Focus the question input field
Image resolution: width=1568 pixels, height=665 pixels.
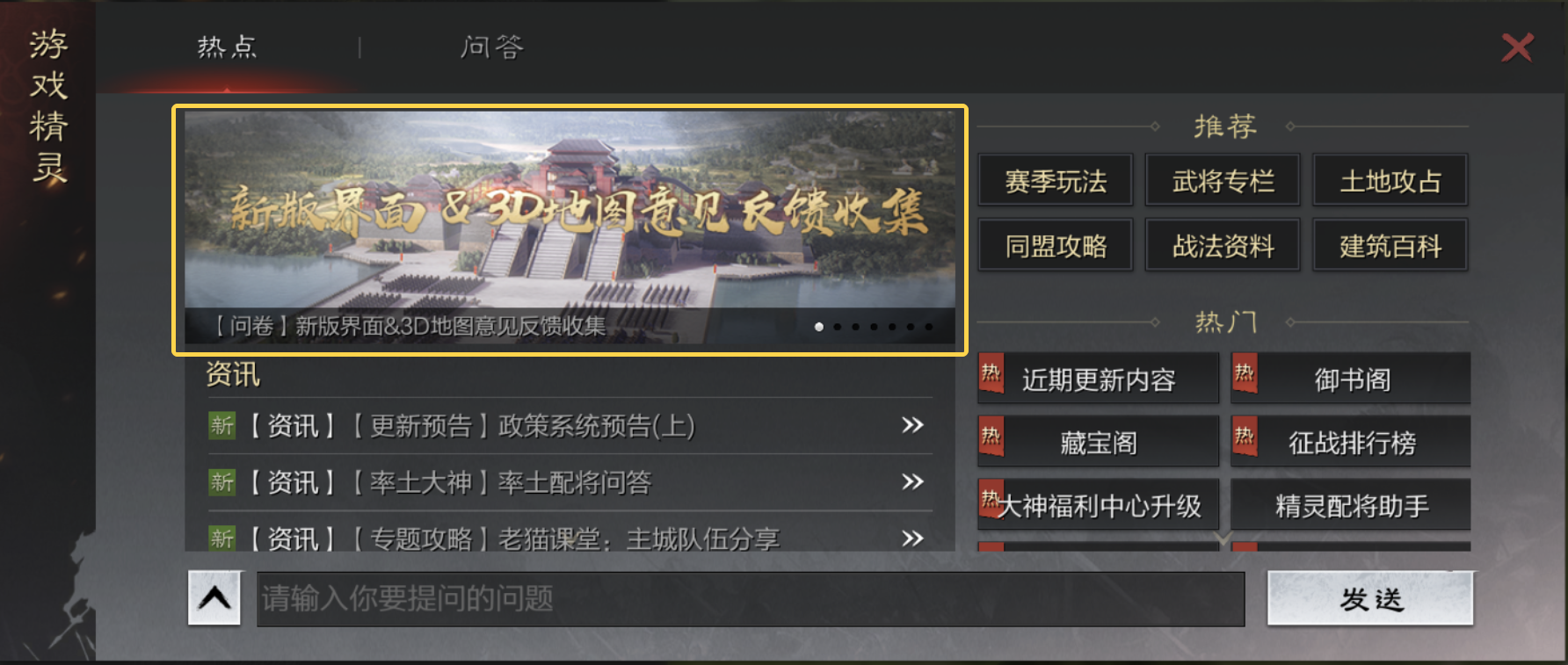point(751,598)
